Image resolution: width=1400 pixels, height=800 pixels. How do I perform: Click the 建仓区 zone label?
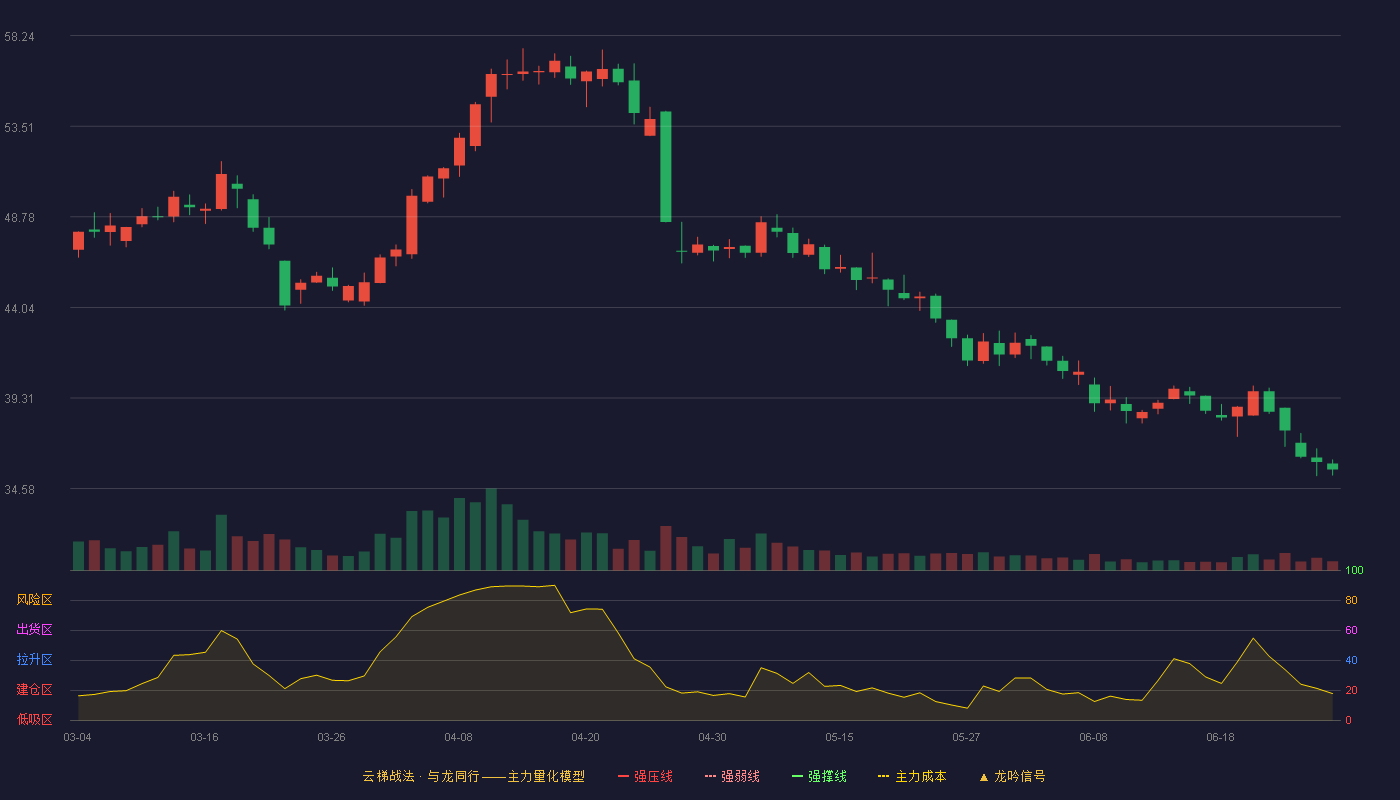click(35, 690)
